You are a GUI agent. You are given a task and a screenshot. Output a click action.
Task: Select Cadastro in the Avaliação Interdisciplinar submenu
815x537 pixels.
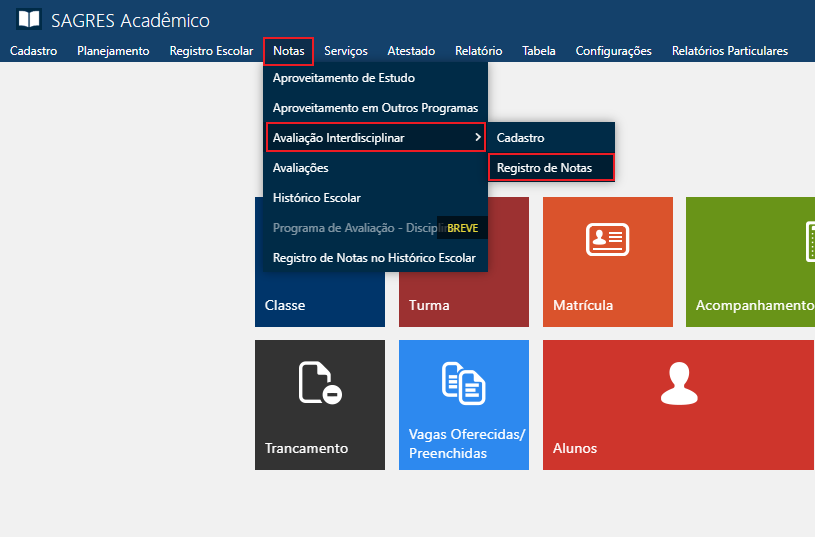coord(520,138)
